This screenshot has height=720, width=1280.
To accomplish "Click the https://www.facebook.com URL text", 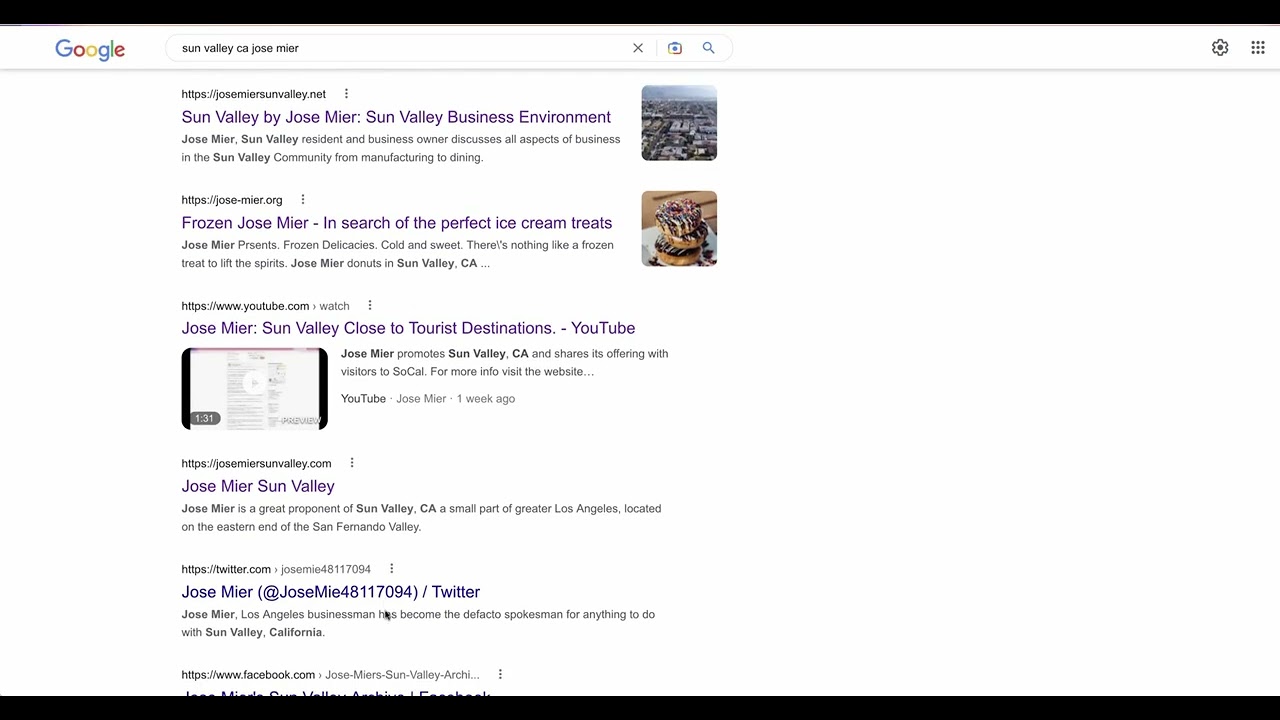I will point(248,675).
